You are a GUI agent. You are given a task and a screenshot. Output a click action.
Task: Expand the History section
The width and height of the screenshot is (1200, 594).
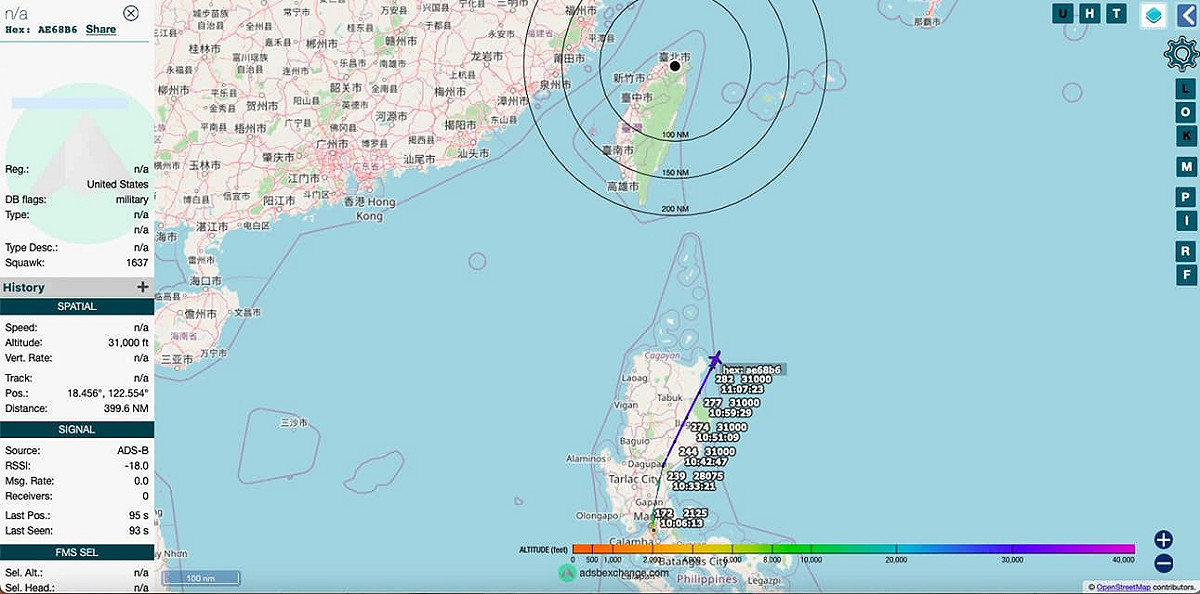click(142, 287)
